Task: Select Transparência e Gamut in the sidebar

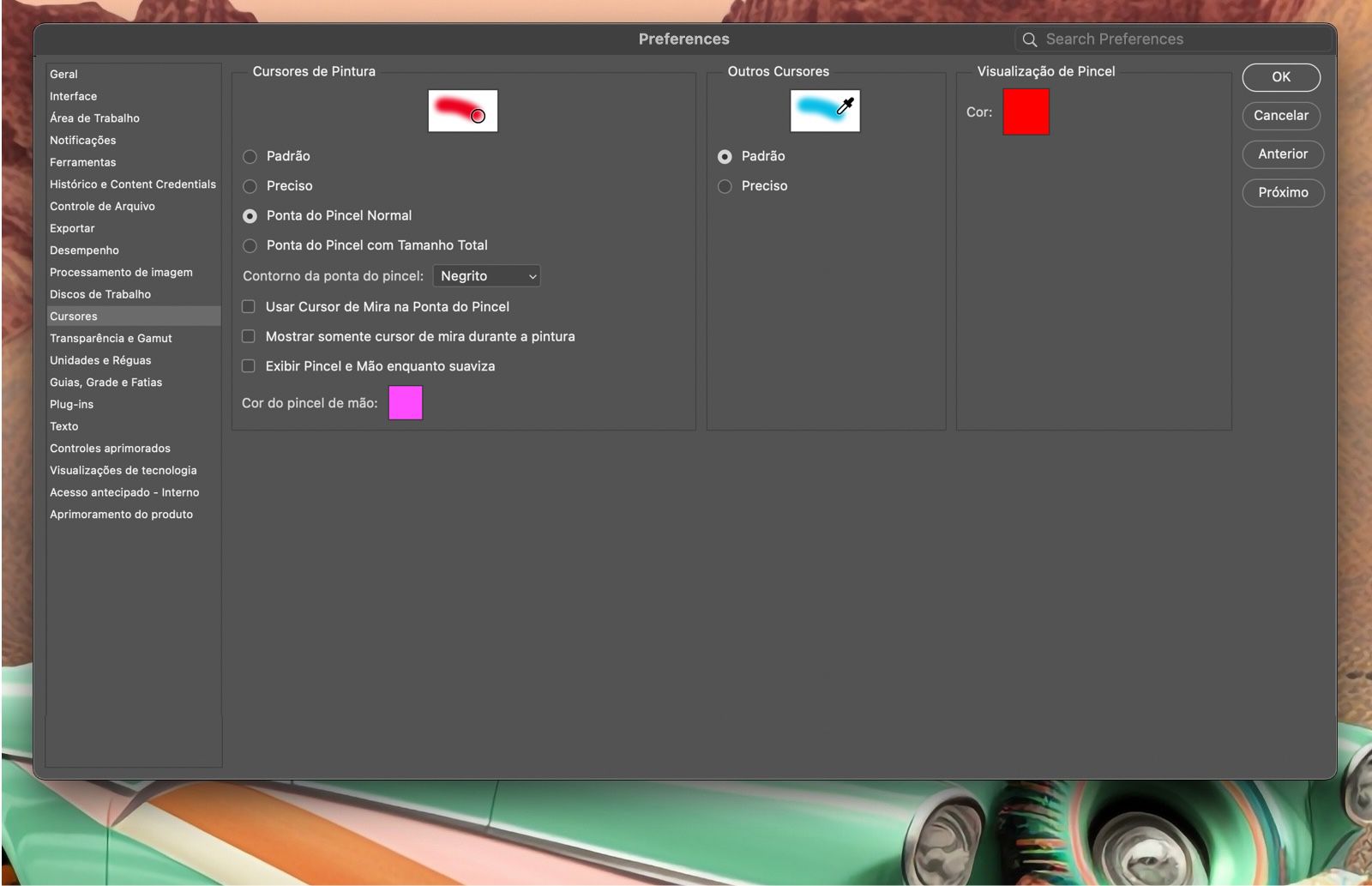Action: [x=111, y=338]
